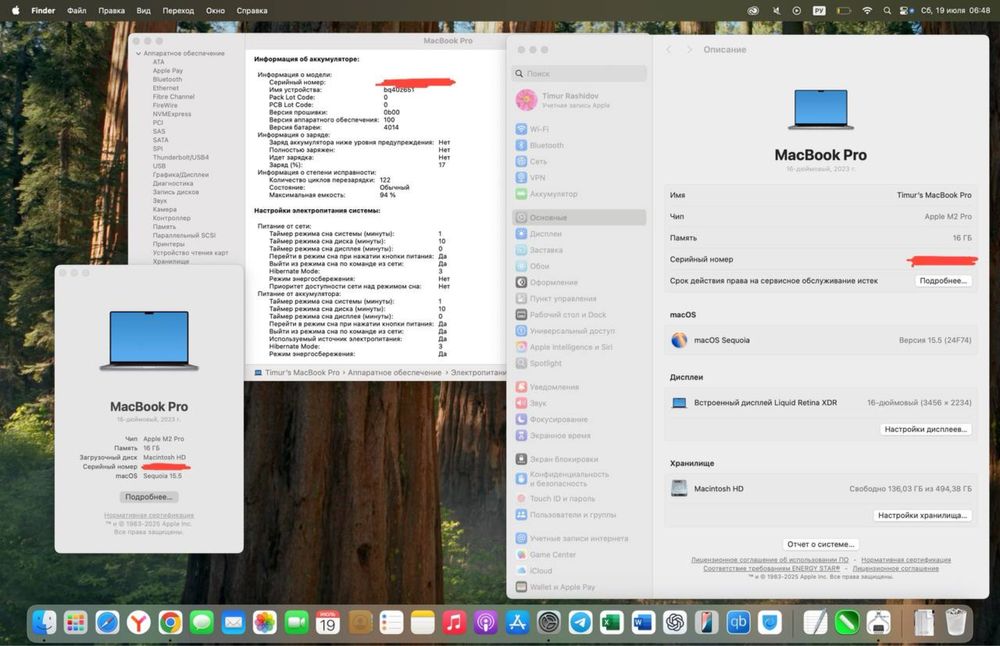Open the Trash in the Dock

click(955, 622)
